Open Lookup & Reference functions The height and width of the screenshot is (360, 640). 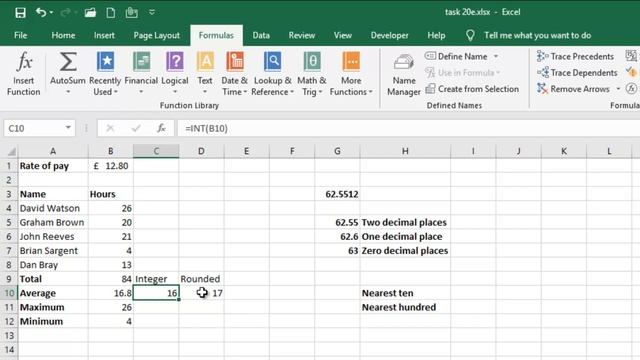[272, 74]
